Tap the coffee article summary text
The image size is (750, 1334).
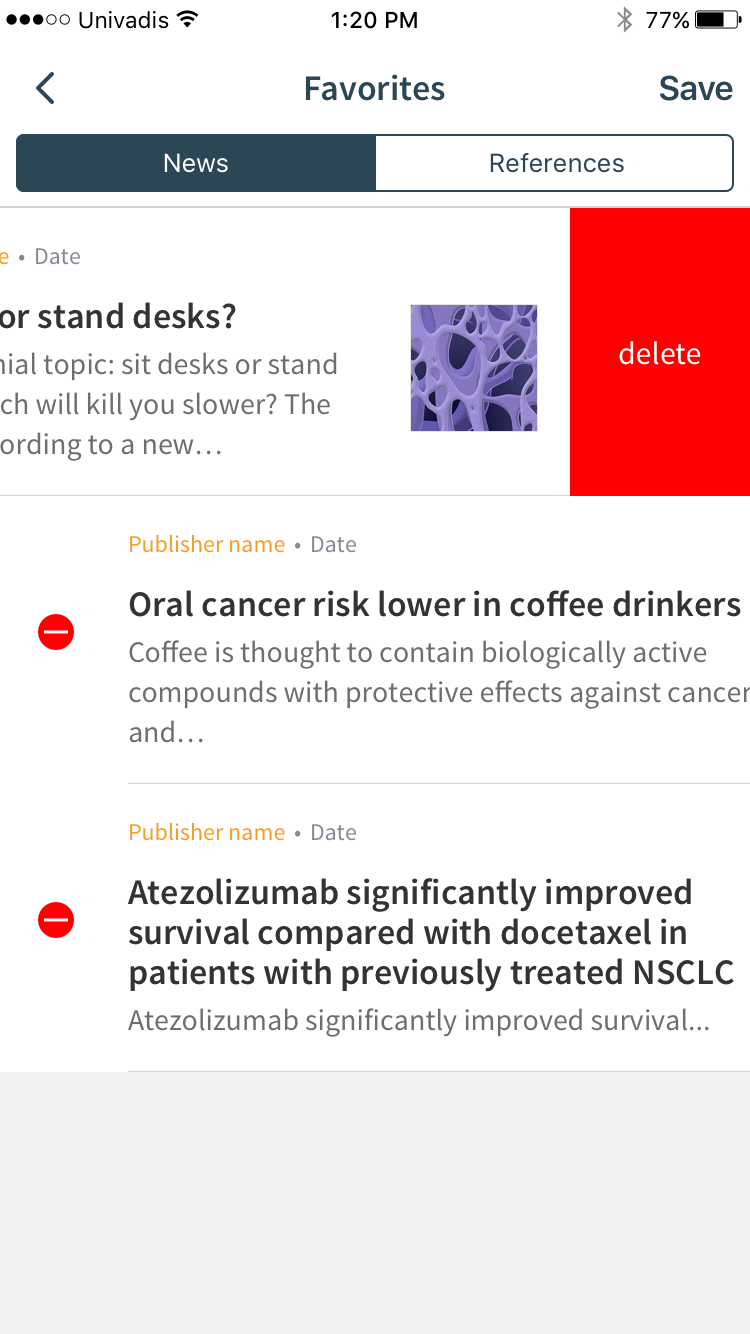point(439,692)
